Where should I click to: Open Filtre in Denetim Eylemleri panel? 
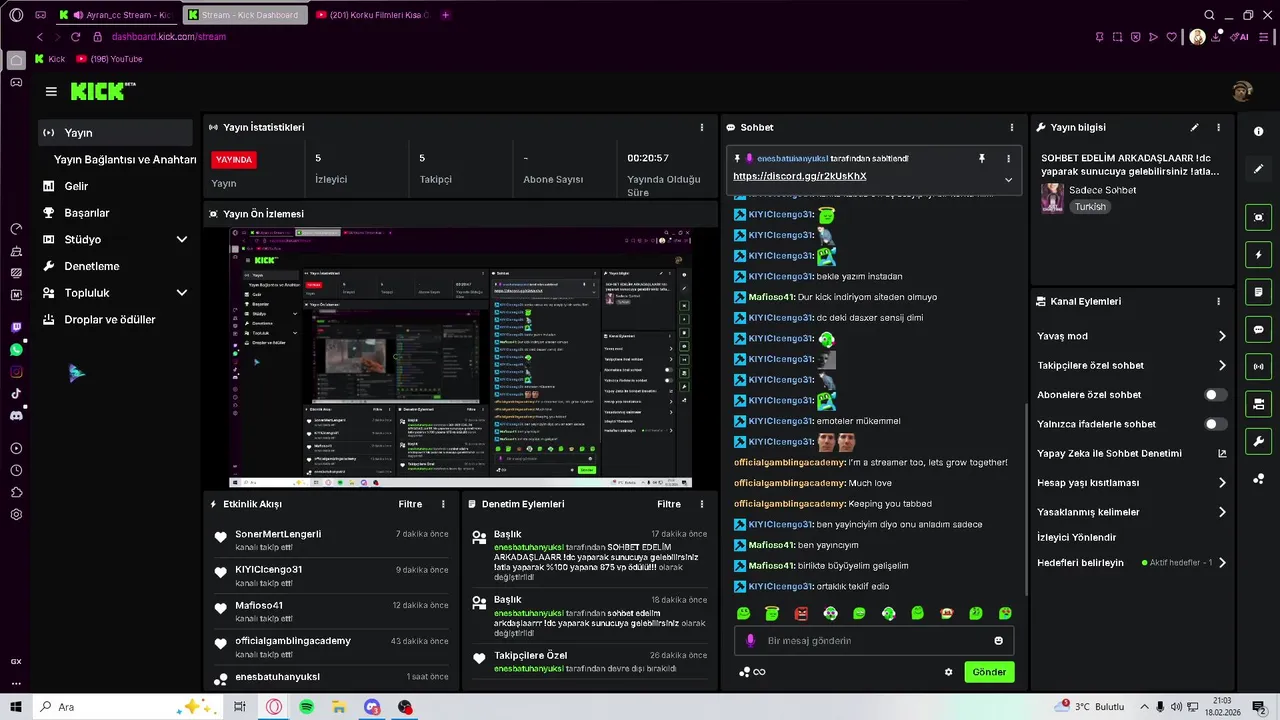point(669,504)
